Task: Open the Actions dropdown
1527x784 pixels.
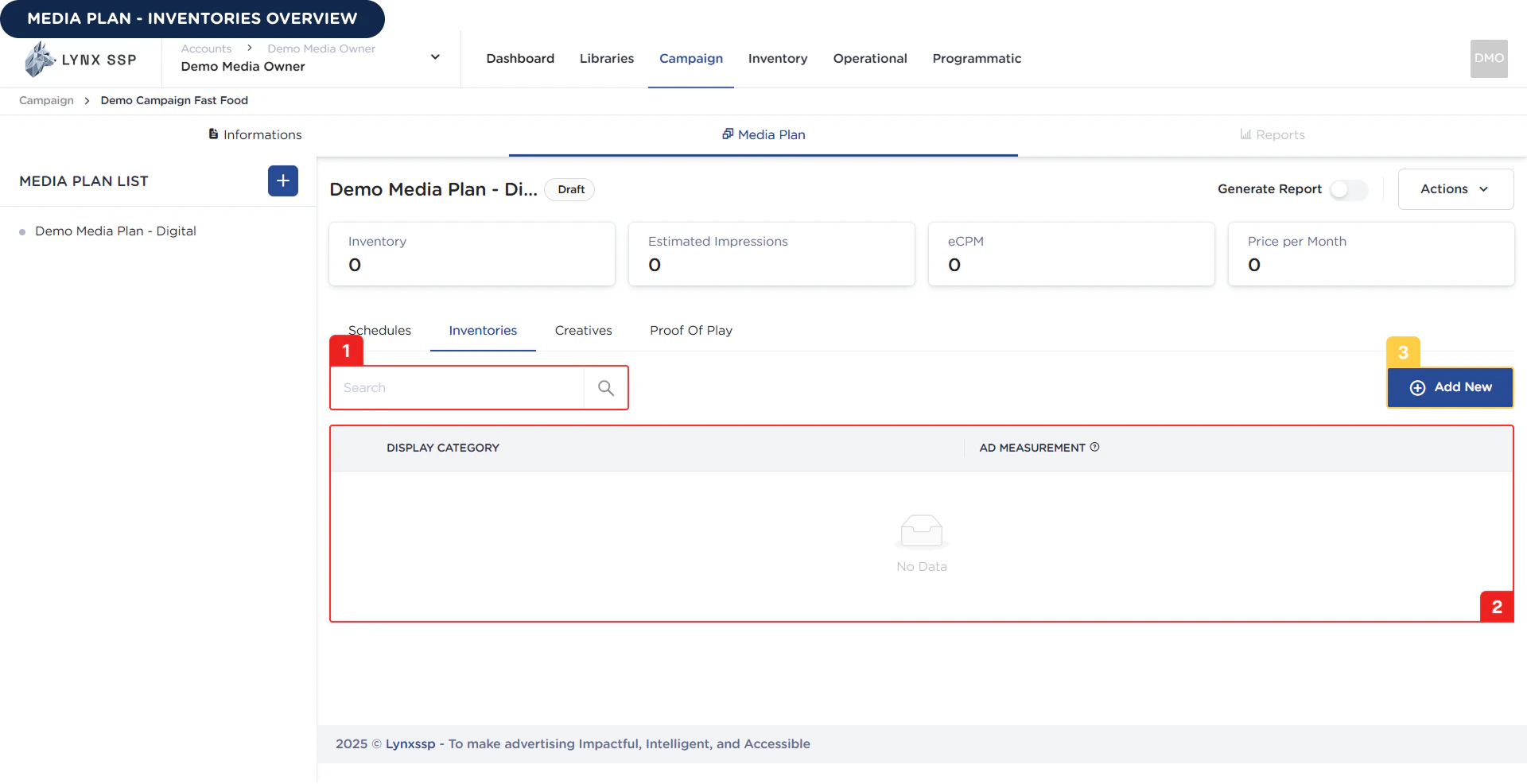Action: click(x=1455, y=188)
